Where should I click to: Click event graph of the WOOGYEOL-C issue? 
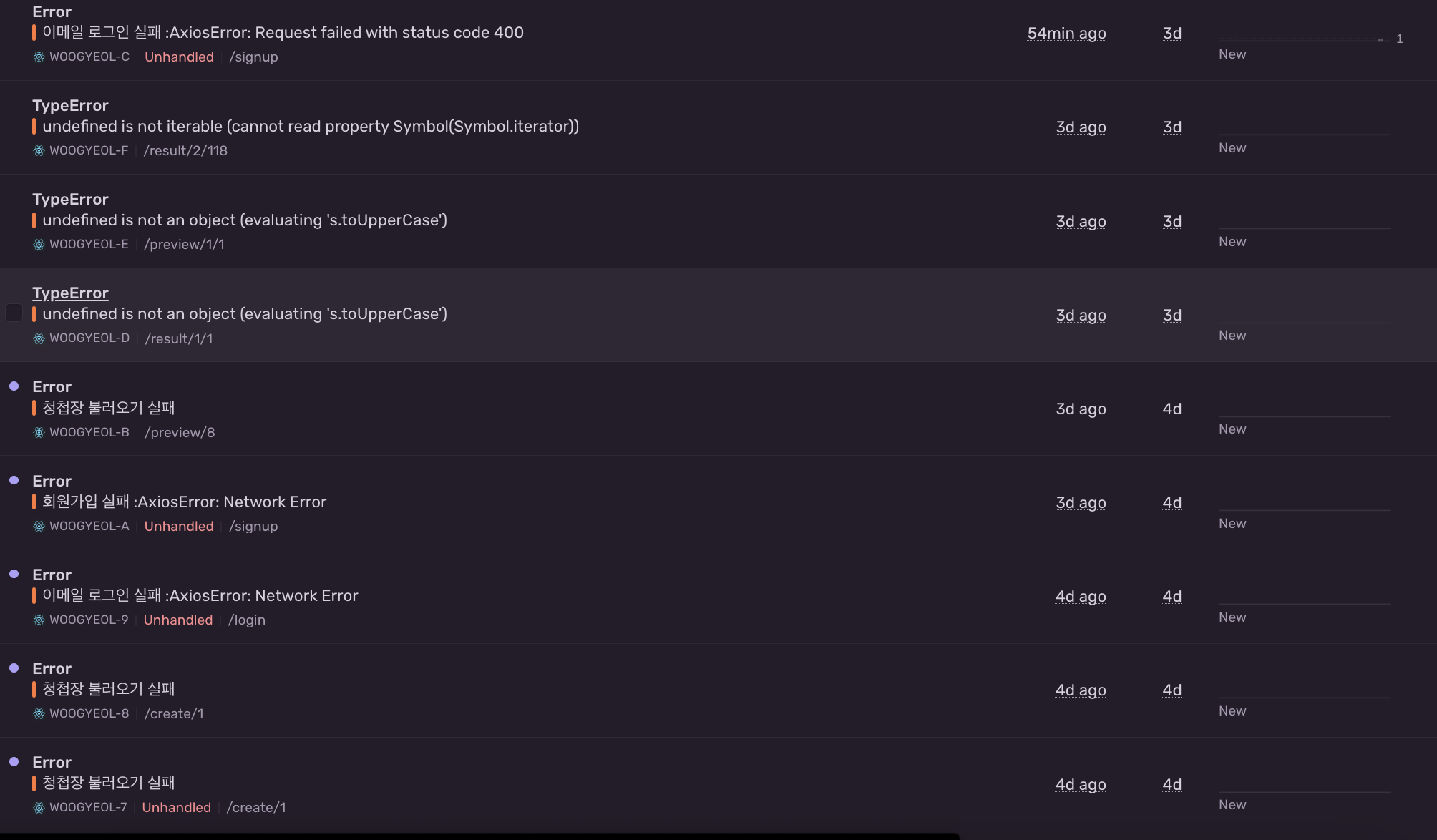1304,39
